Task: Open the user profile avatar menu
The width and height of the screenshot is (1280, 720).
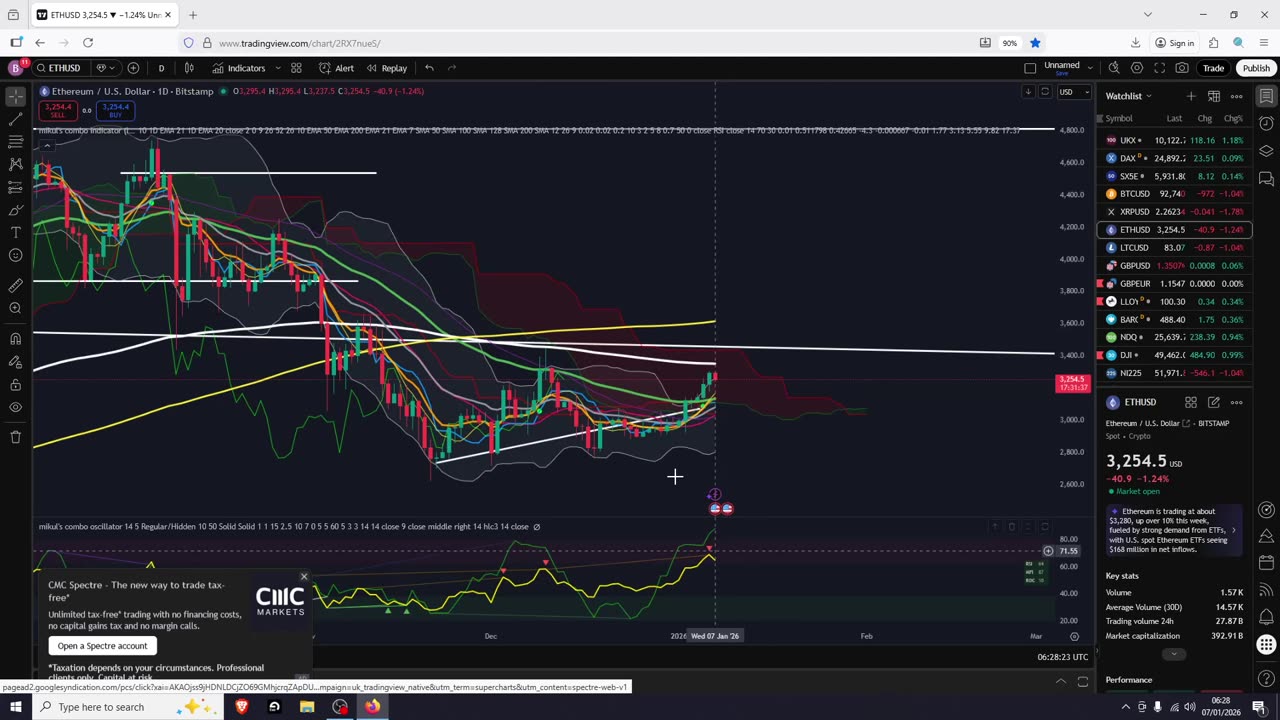Action: click(15, 68)
